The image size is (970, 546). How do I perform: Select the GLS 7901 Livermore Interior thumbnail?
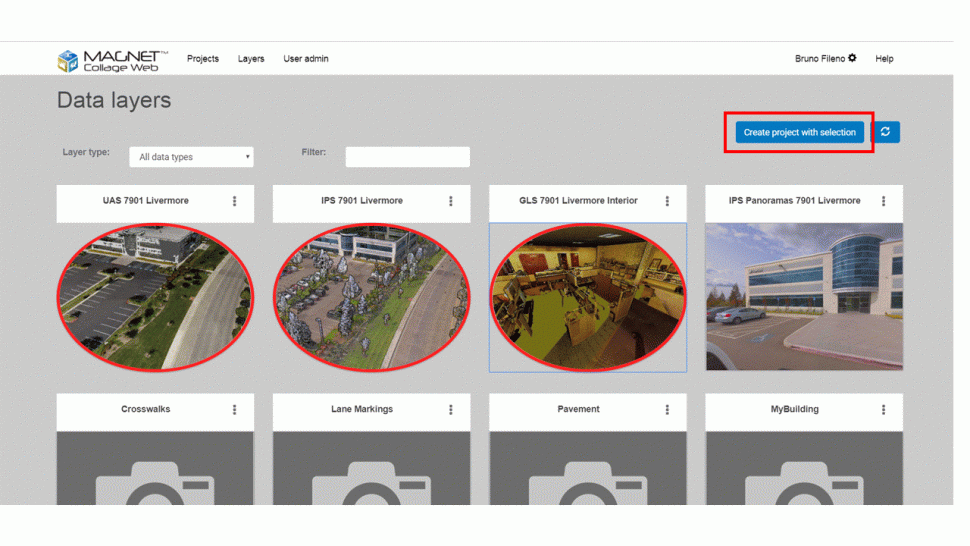[x=588, y=297]
